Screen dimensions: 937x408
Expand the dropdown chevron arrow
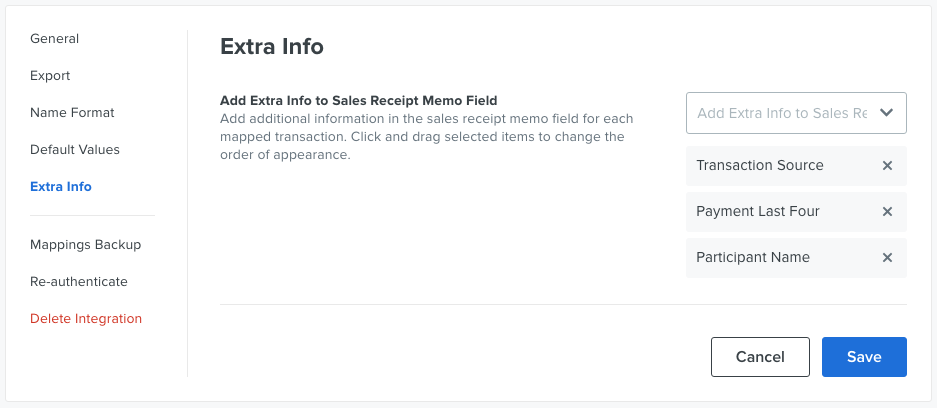coord(886,112)
